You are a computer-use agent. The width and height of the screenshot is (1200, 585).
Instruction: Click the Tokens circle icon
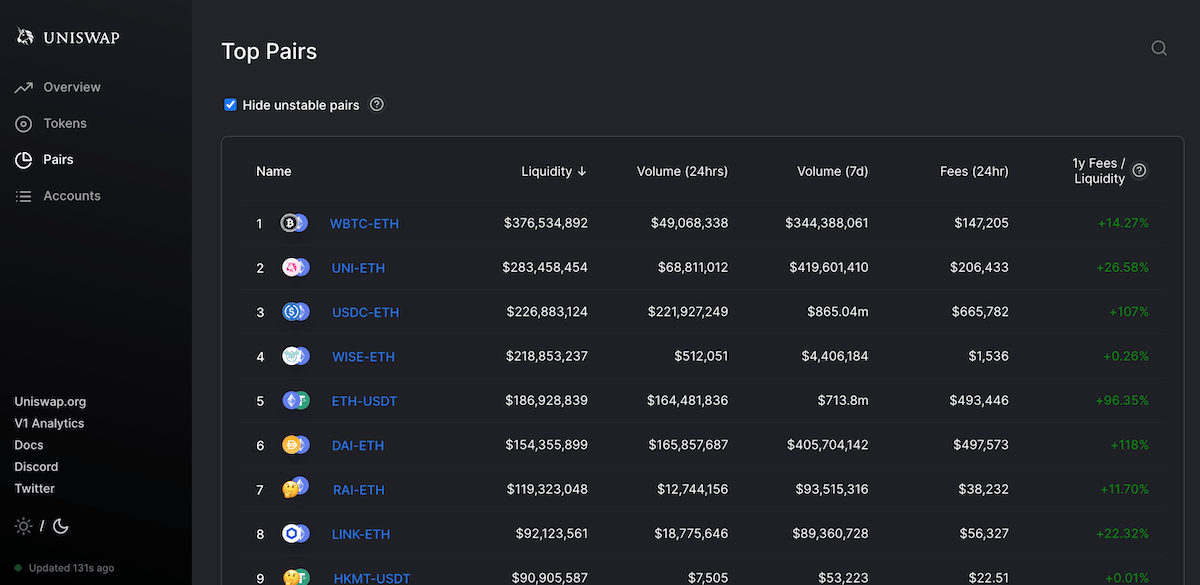(24, 124)
